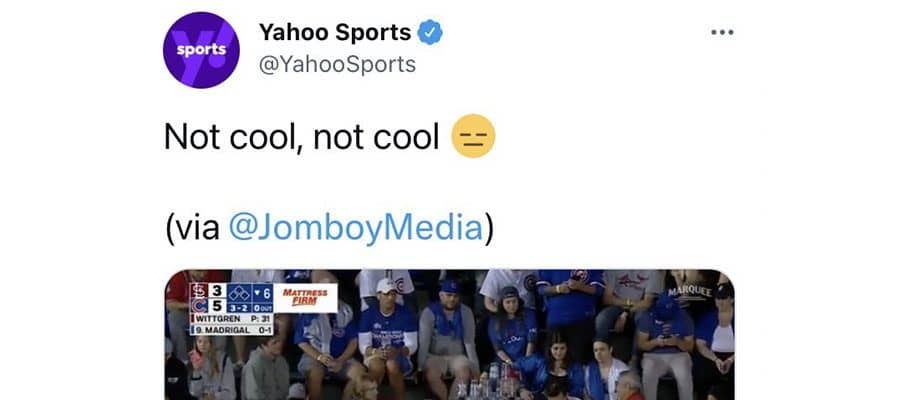Image resolution: width=900 pixels, height=400 pixels.
Task: Click the "(via" text before the mention
Action: click(193, 228)
